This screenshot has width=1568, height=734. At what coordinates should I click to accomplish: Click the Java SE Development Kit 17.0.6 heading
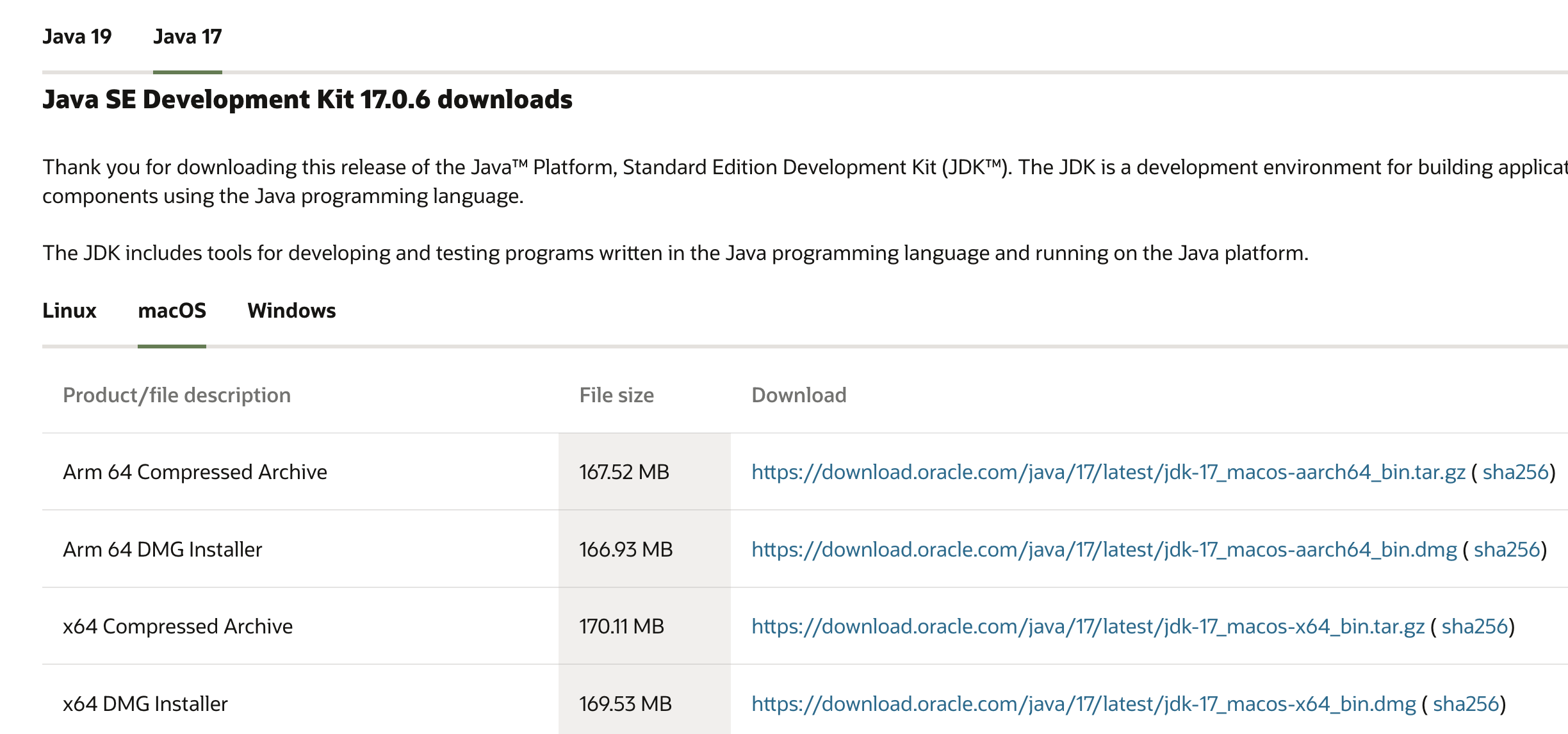(307, 100)
